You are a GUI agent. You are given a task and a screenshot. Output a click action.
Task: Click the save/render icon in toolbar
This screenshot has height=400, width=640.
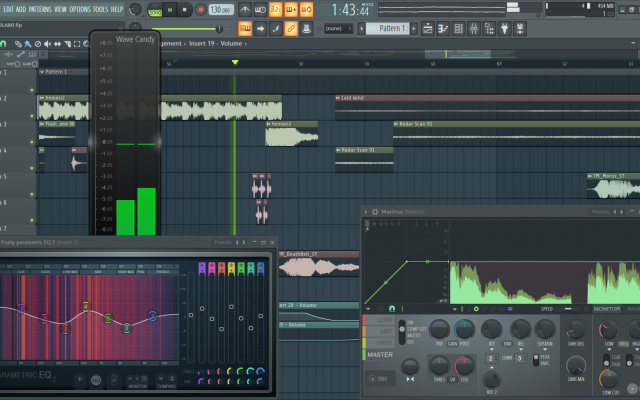pyautogui.click(x=520, y=29)
